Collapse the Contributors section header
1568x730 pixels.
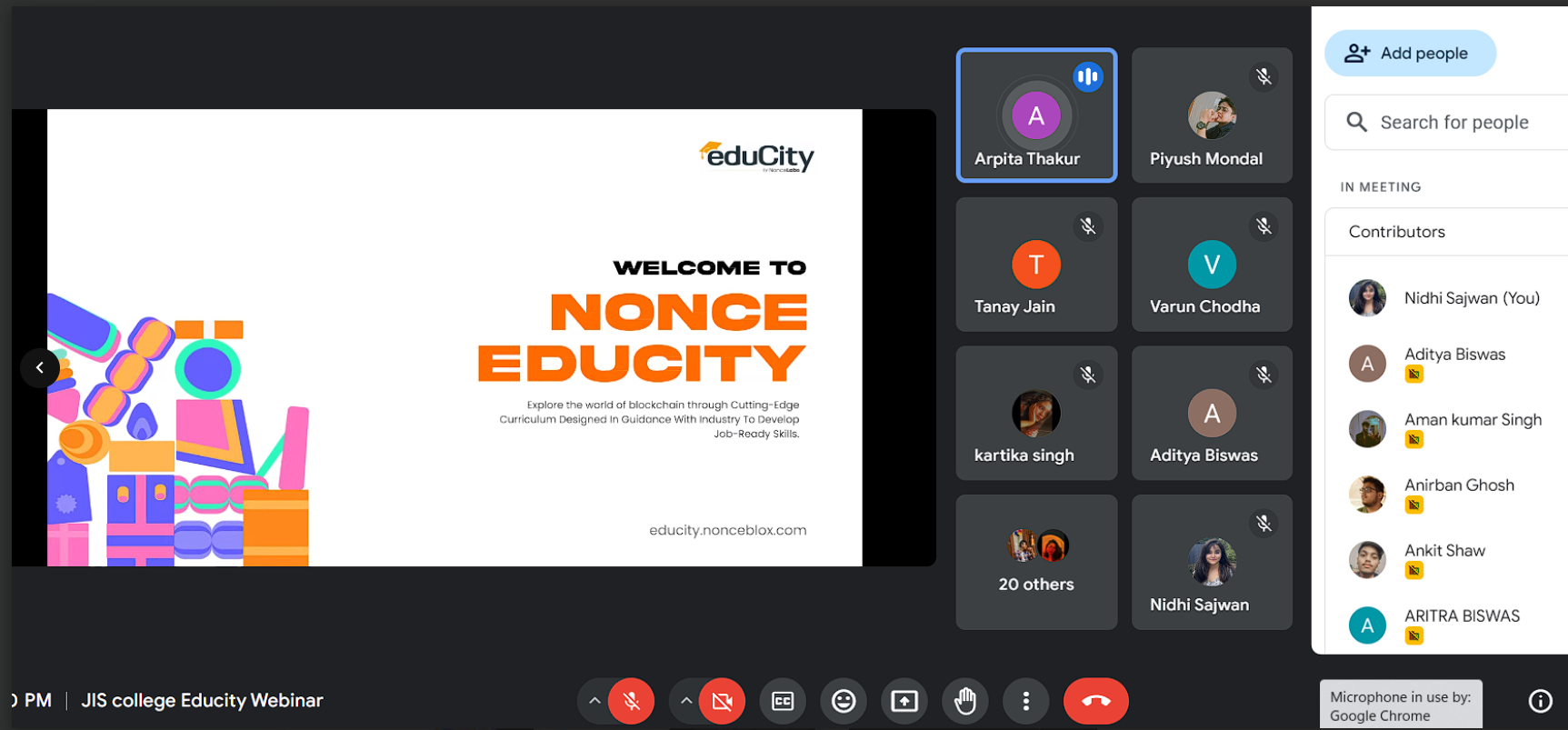pyautogui.click(x=1446, y=232)
